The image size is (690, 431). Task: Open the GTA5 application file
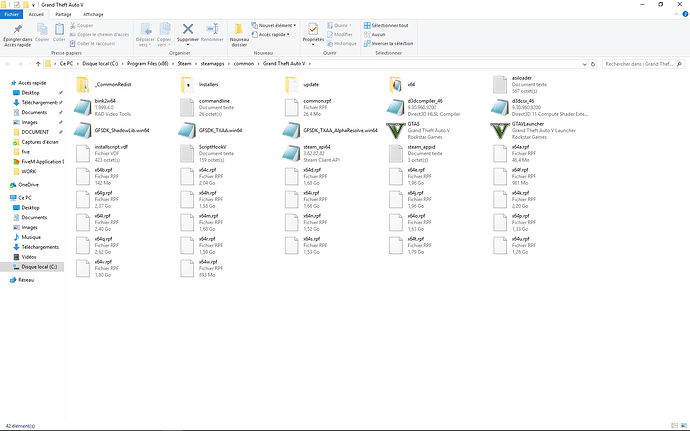(395, 130)
